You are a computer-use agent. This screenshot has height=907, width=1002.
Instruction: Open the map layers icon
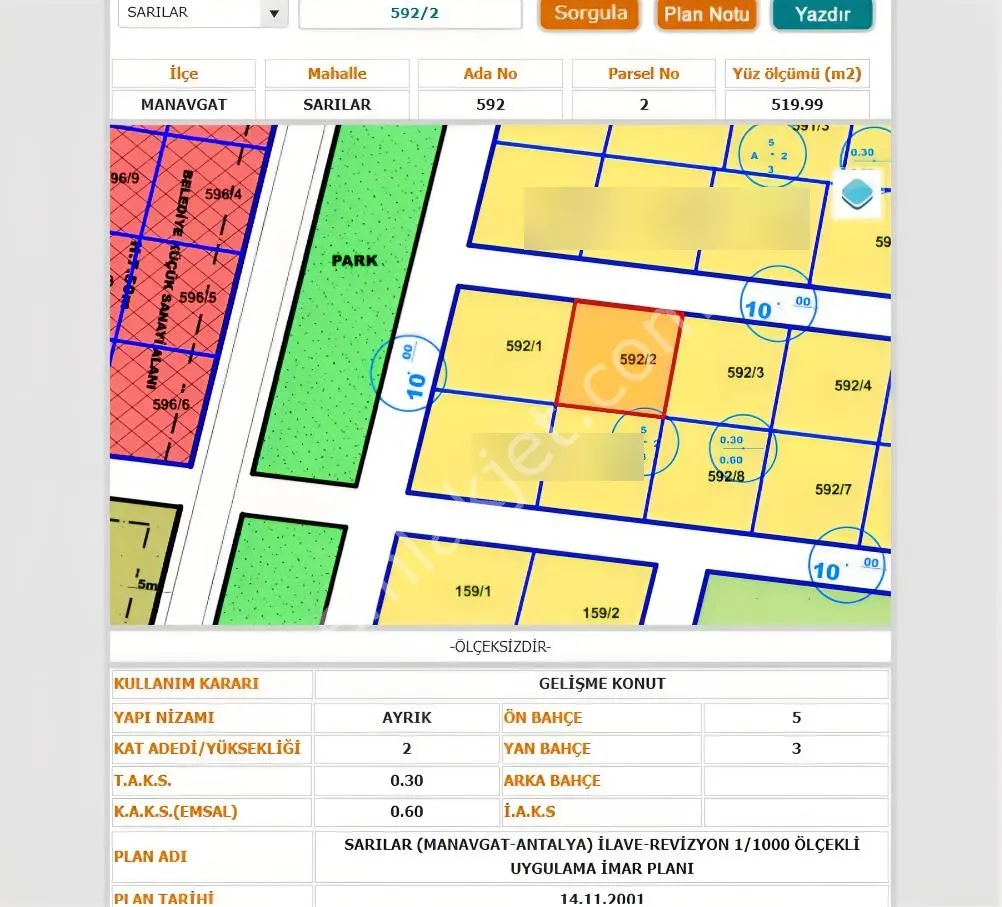858,194
